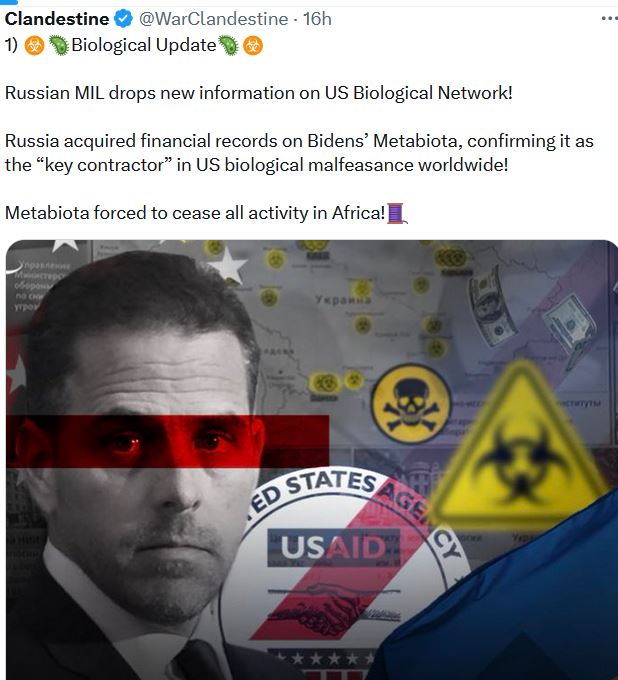Click the green microbe emoji before Biological
The image size is (618, 680).
[x=59, y=46]
